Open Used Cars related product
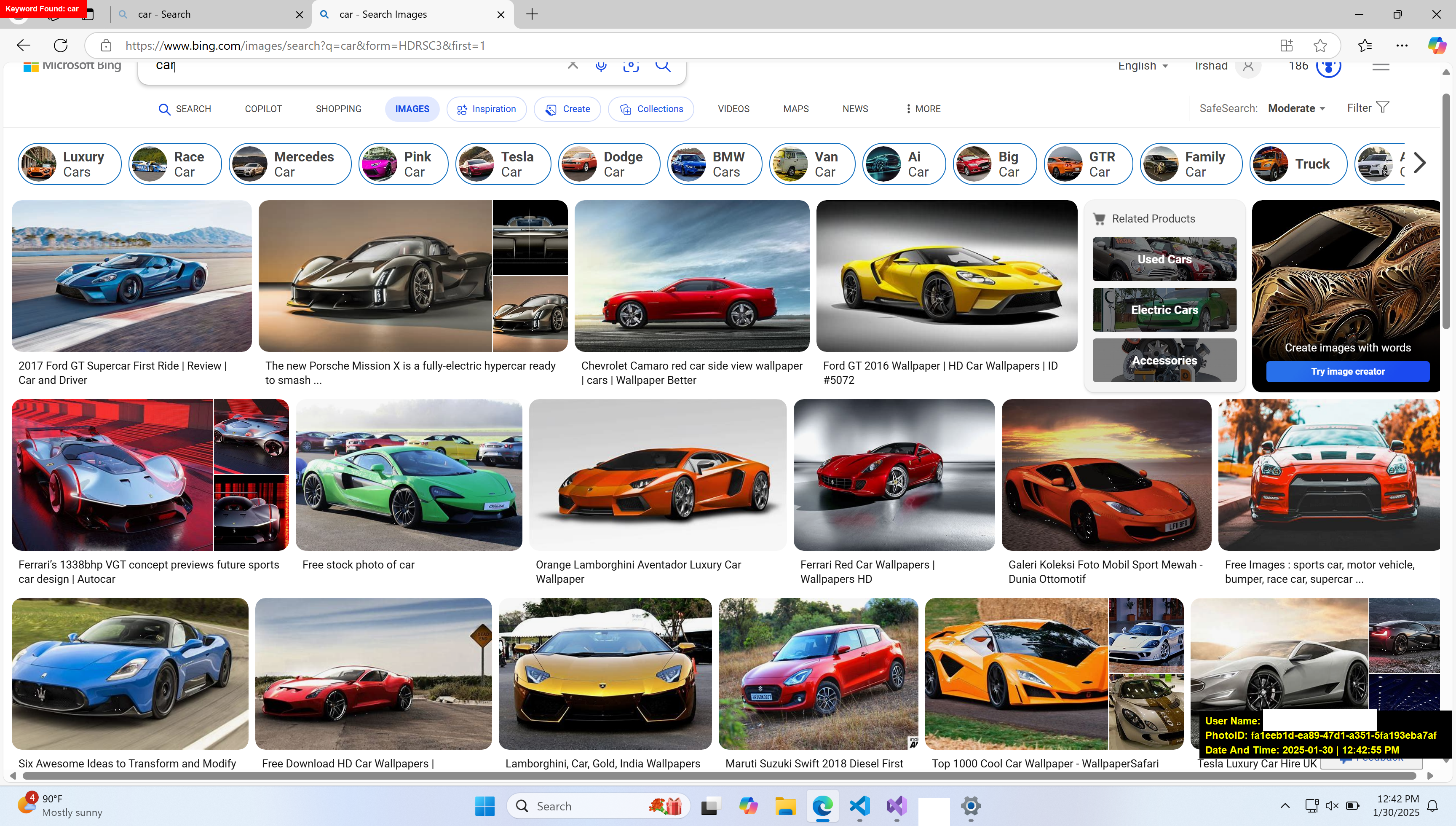 pyautogui.click(x=1164, y=259)
